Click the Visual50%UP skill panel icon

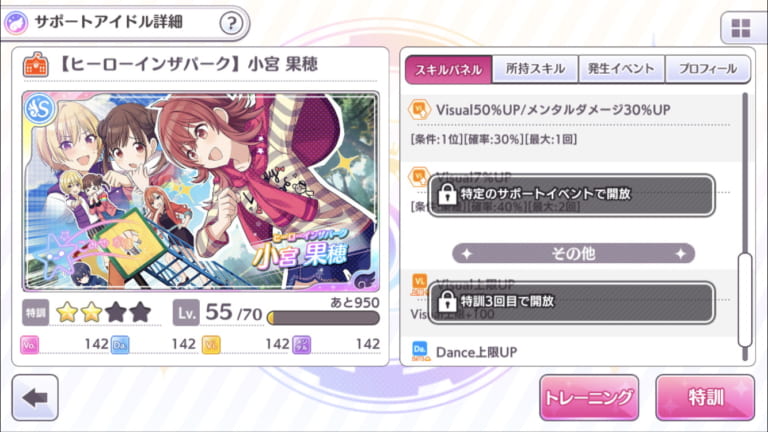pos(419,109)
